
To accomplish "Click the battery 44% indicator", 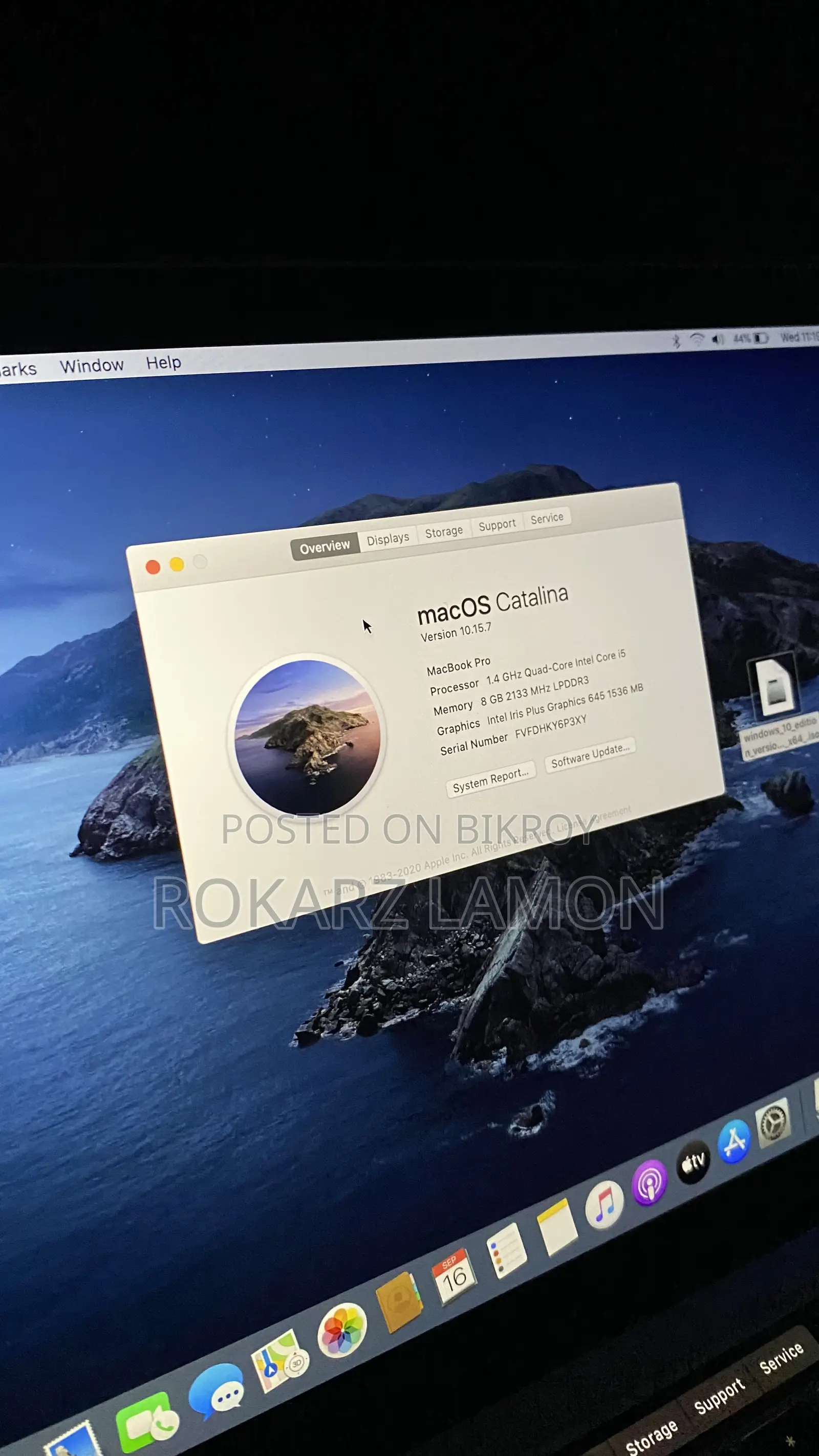I will point(750,338).
